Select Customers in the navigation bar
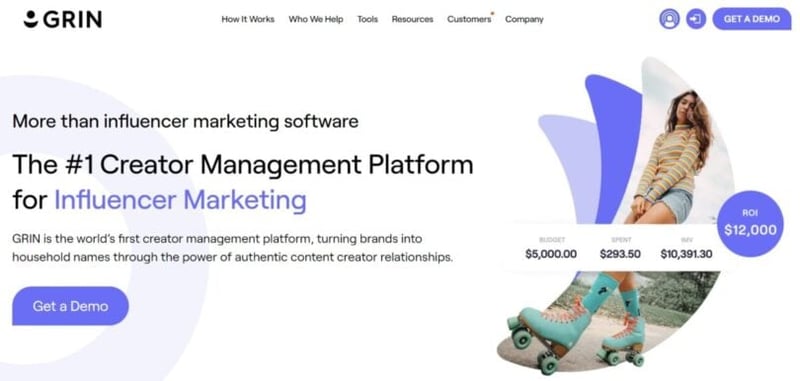The width and height of the screenshot is (800, 381). [x=469, y=19]
